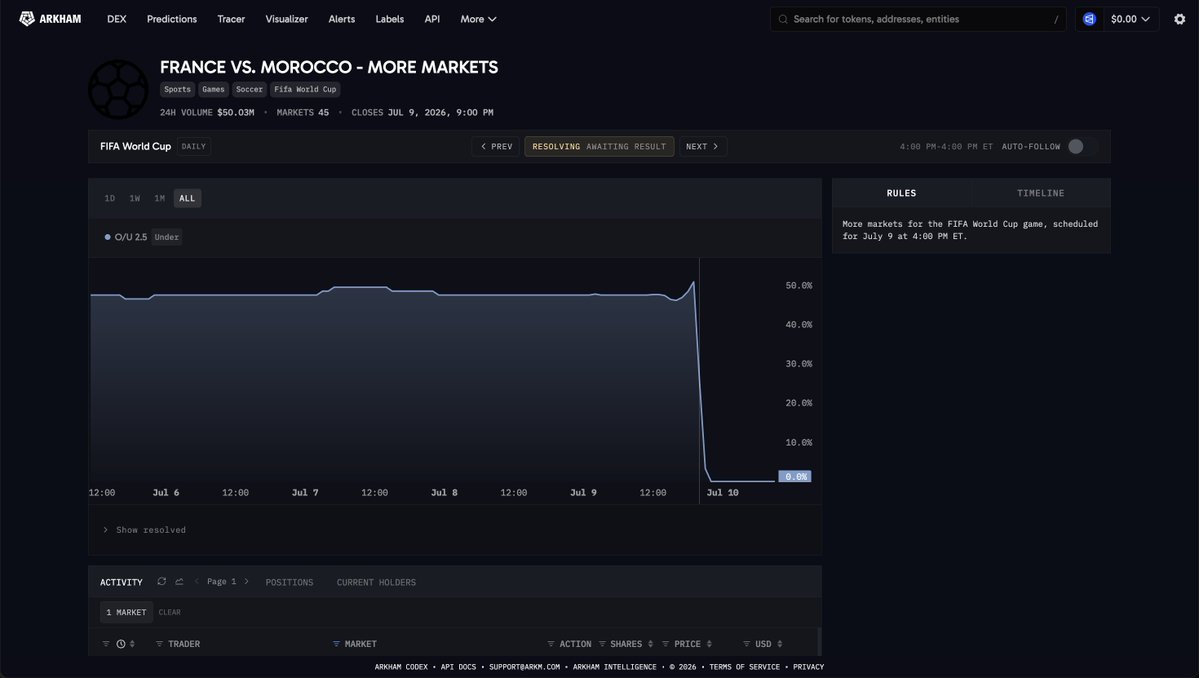
Task: Open the DEX menu
Action: tap(116, 19)
